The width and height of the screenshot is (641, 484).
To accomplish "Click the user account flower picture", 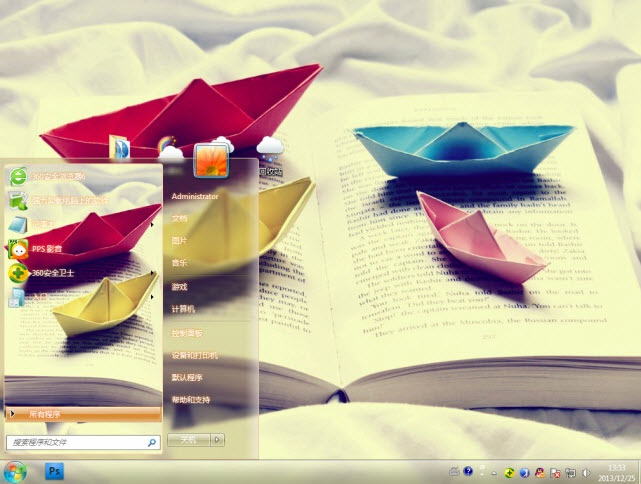I will [211, 161].
